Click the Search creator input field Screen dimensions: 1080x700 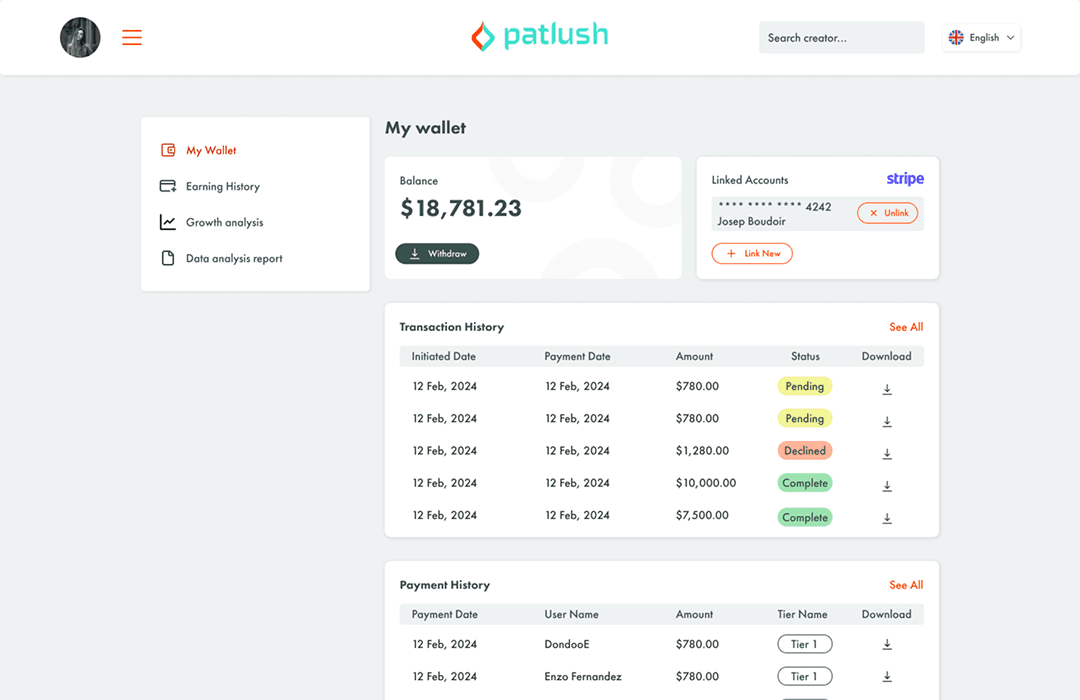841,37
